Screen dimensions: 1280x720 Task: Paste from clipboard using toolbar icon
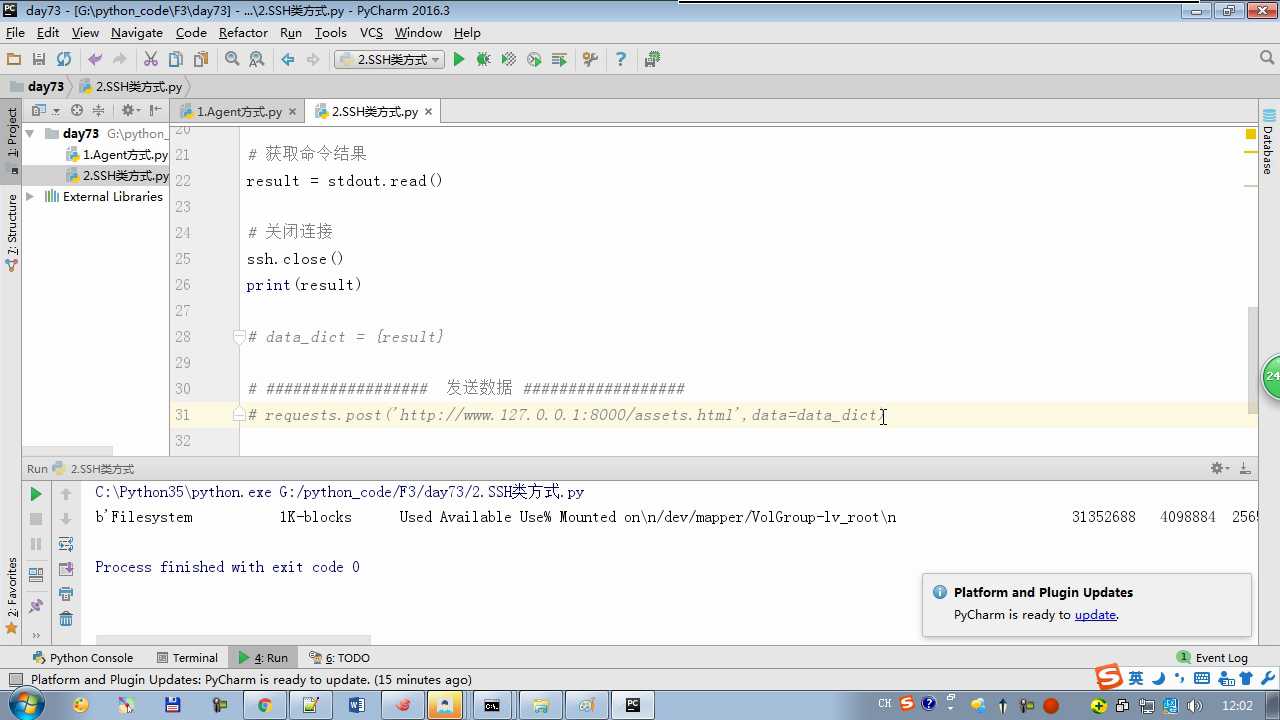click(201, 60)
